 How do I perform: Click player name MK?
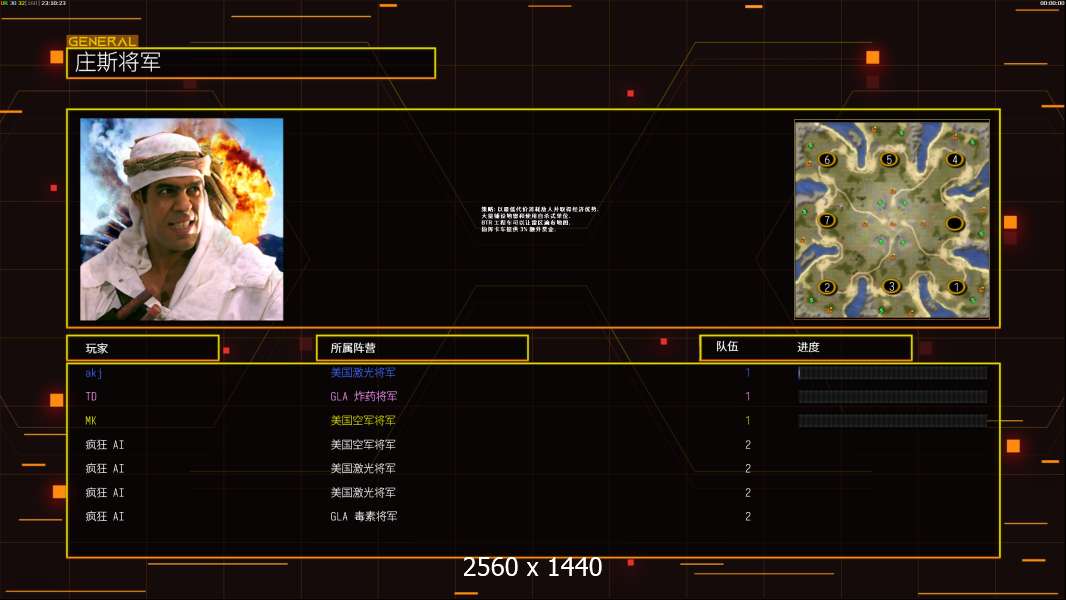pos(91,421)
